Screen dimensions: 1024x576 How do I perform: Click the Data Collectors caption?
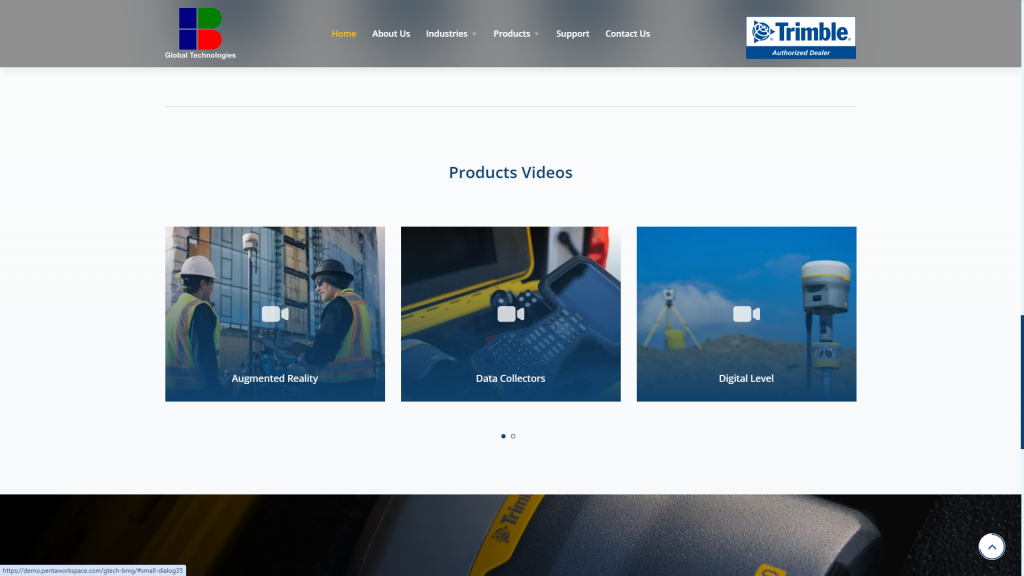pos(510,378)
